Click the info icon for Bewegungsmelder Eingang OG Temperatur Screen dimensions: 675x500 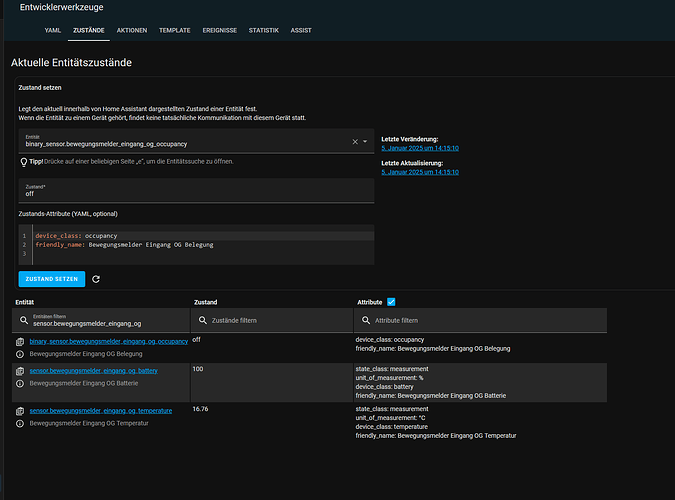tap(20, 423)
